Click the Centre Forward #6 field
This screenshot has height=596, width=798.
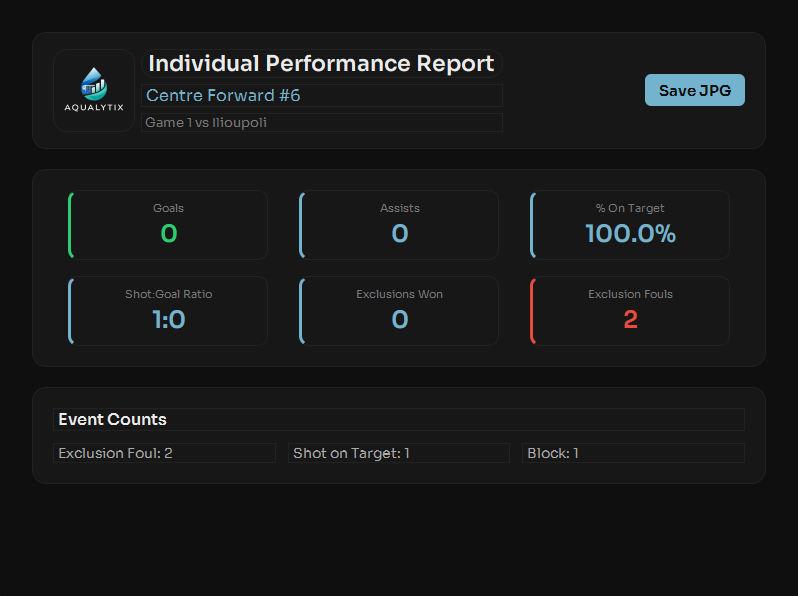point(322,95)
